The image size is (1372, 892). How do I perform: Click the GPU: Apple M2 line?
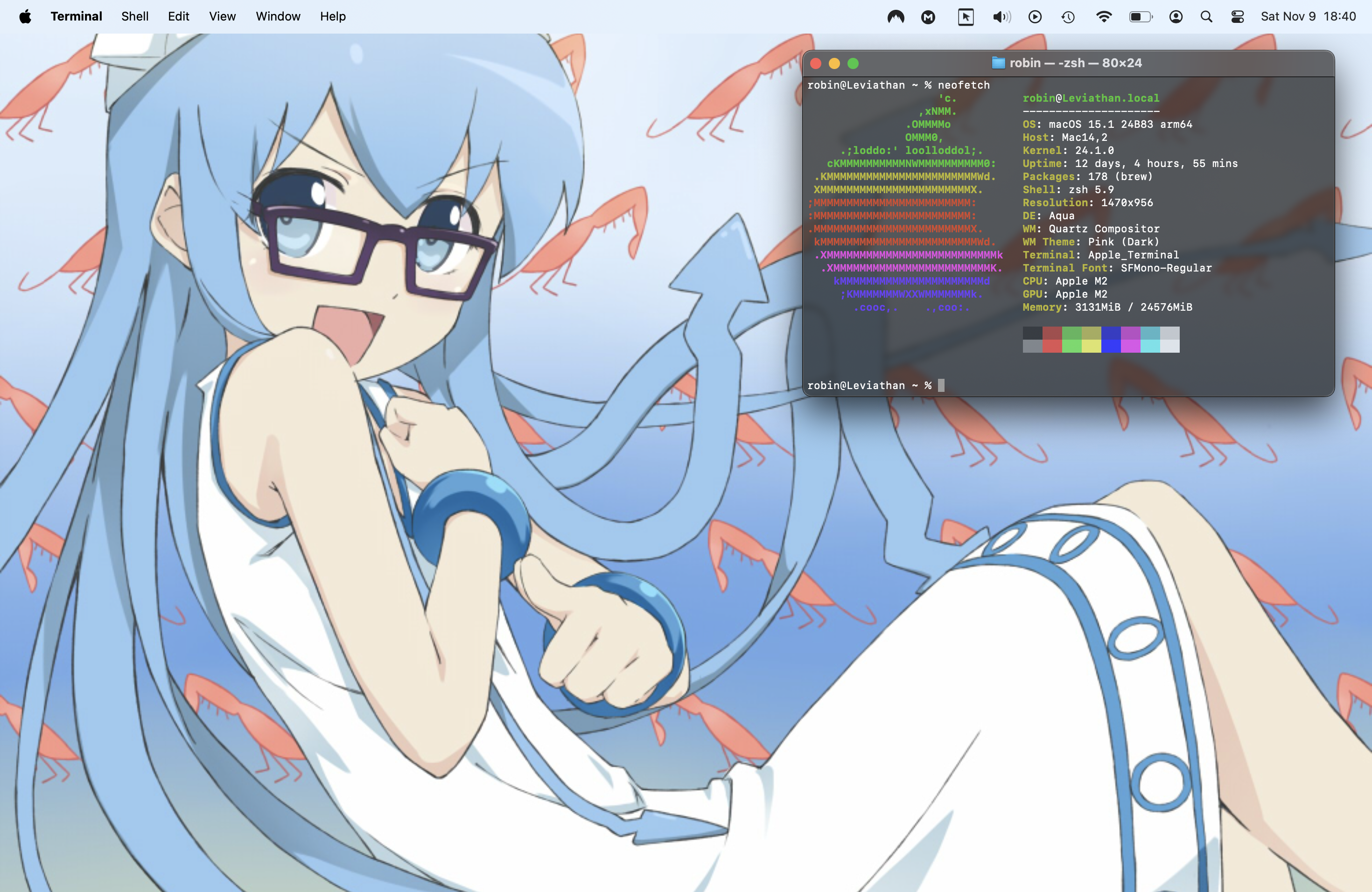(1065, 294)
